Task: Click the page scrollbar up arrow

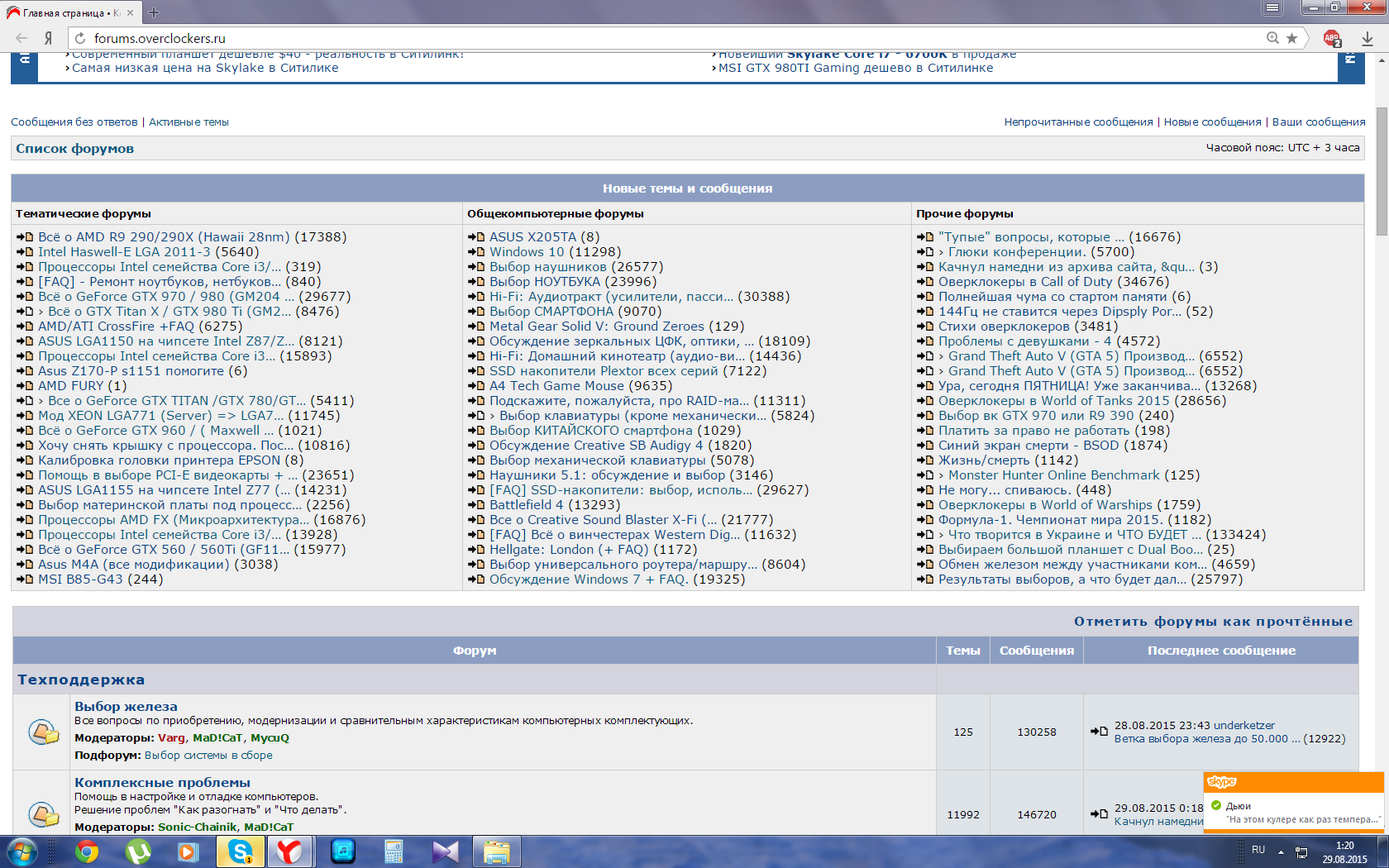Action: click(x=1382, y=60)
